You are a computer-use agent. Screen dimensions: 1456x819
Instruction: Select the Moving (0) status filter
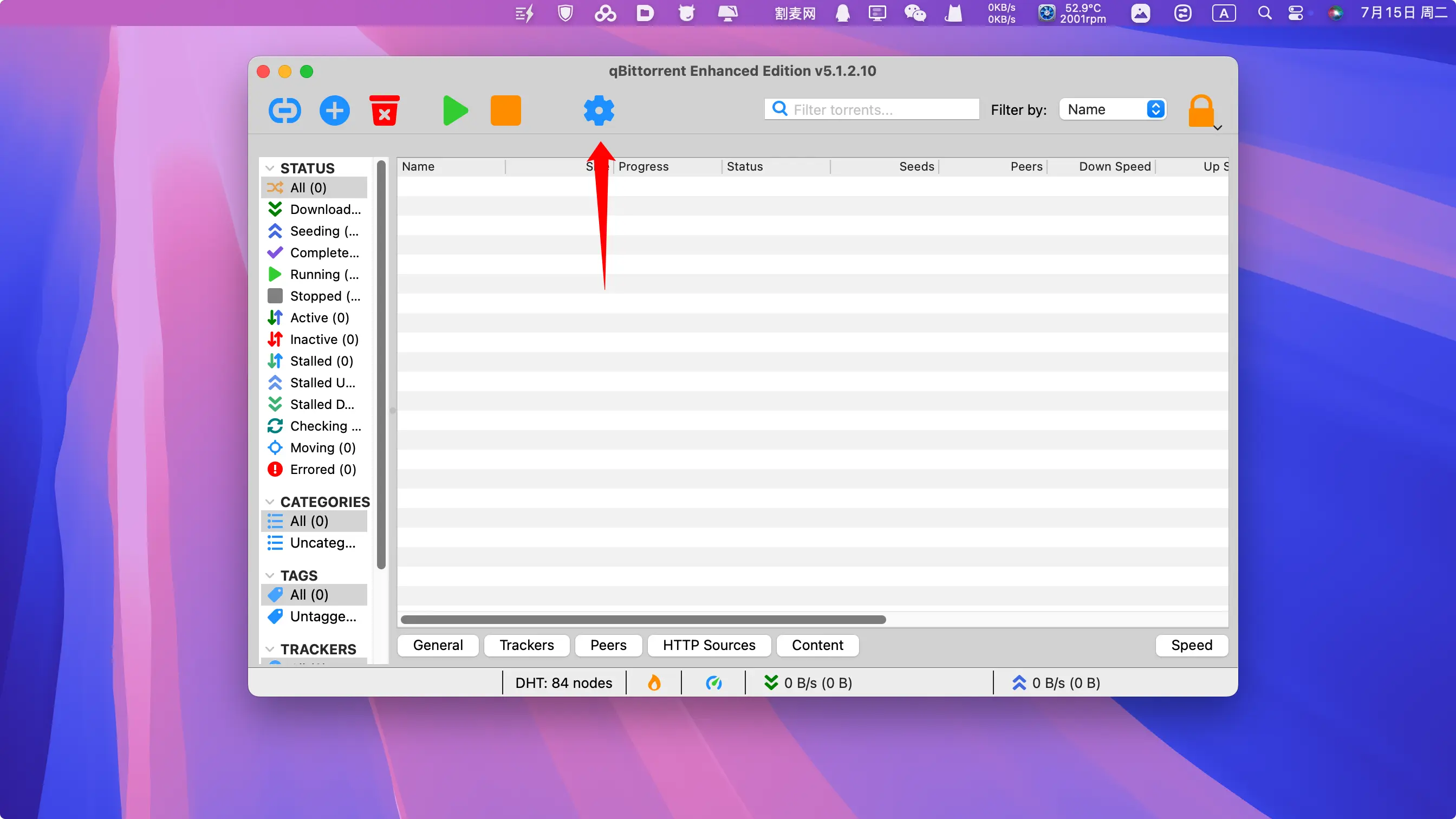pyautogui.click(x=314, y=447)
